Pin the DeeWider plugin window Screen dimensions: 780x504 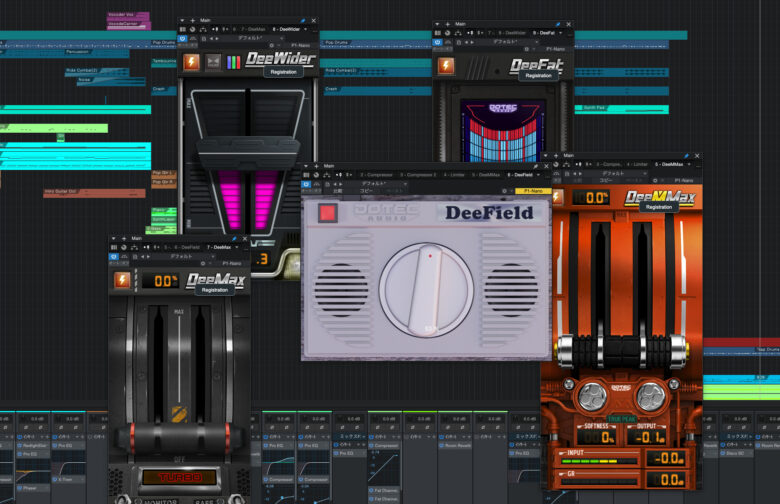coord(303,22)
